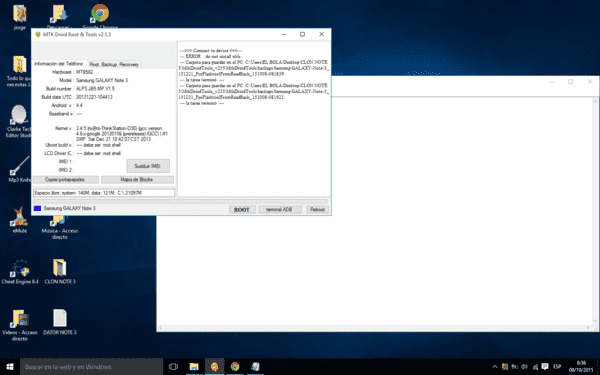Click the Kernel version text
The width and height of the screenshot is (600, 375).
click(122, 134)
